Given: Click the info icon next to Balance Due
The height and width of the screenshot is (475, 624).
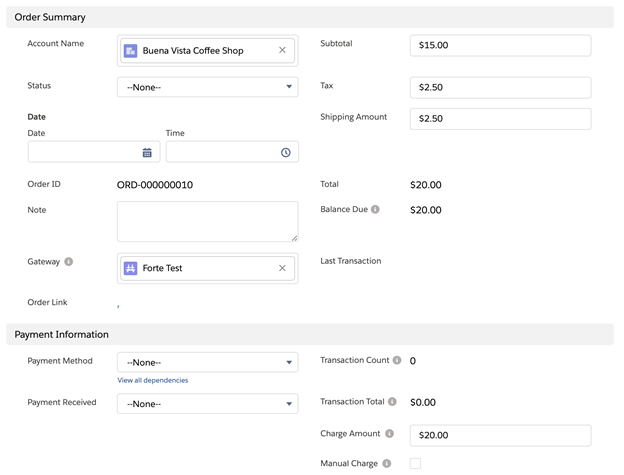Looking at the screenshot, I should coord(376,210).
